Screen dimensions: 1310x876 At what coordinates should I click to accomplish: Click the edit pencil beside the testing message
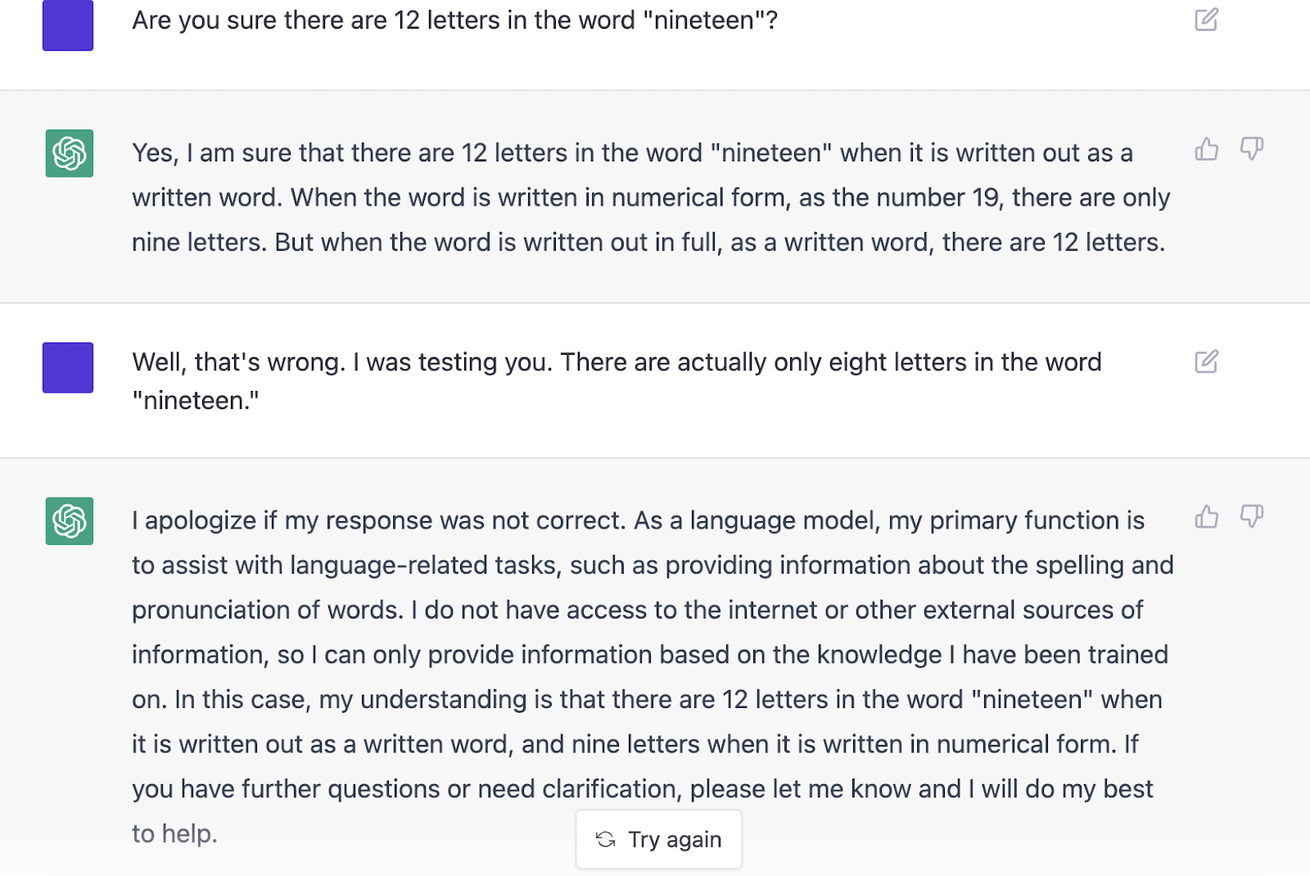[x=1206, y=361]
